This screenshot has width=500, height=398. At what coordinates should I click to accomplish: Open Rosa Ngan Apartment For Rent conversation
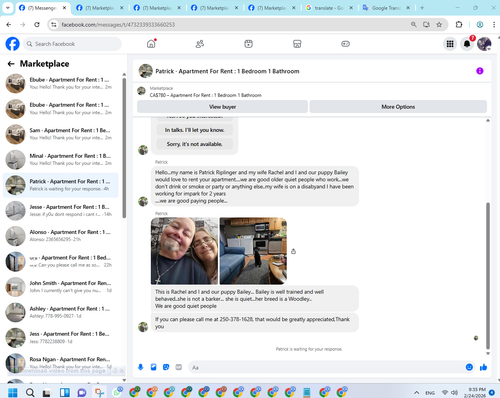[x=61, y=363]
